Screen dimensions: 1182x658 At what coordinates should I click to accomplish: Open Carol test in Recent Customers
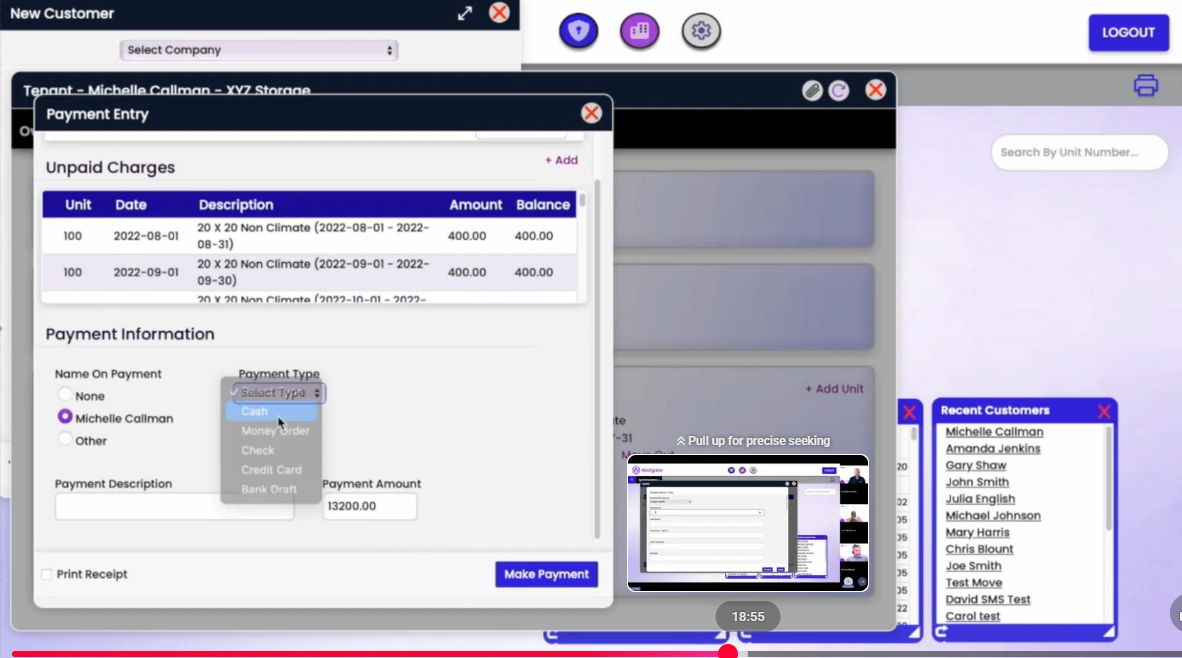pyautogui.click(x=972, y=616)
